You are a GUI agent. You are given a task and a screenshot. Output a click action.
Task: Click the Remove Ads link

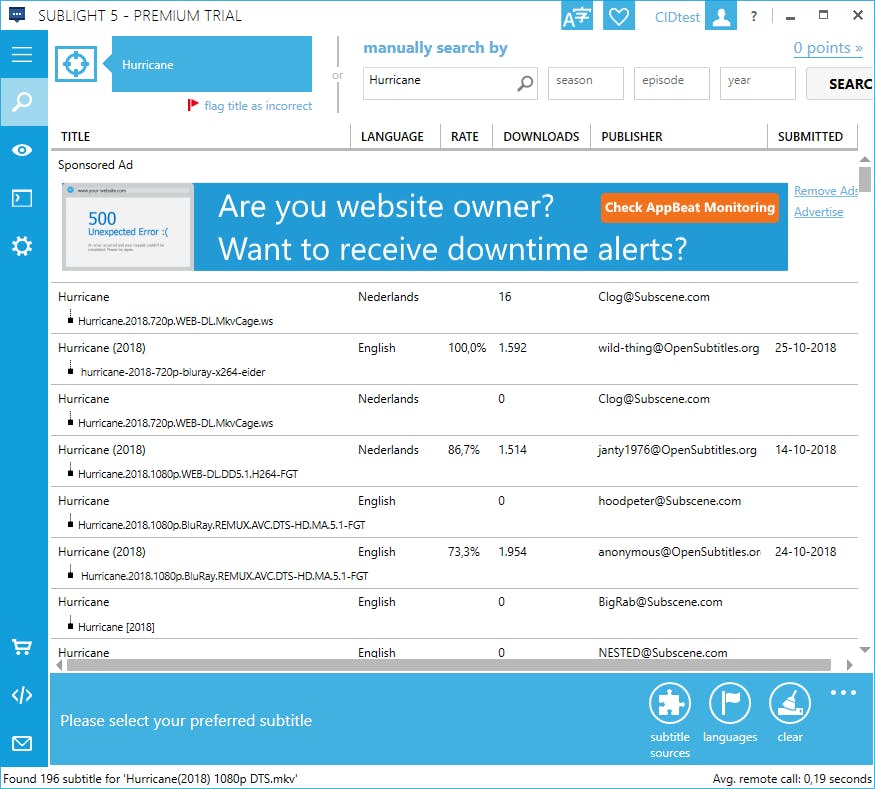(826, 191)
